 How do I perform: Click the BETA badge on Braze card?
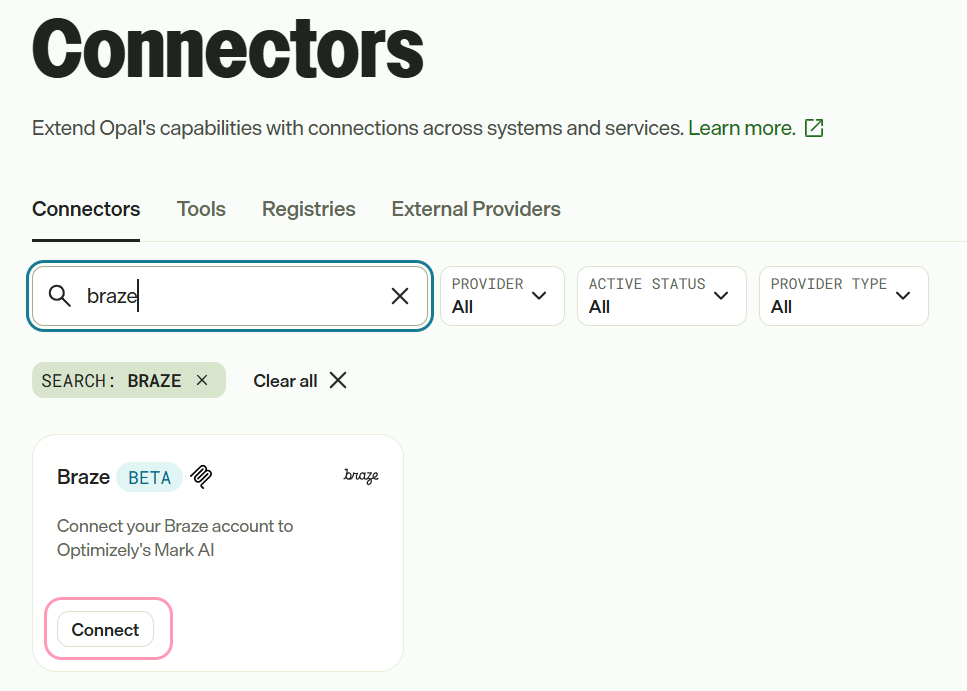point(149,478)
